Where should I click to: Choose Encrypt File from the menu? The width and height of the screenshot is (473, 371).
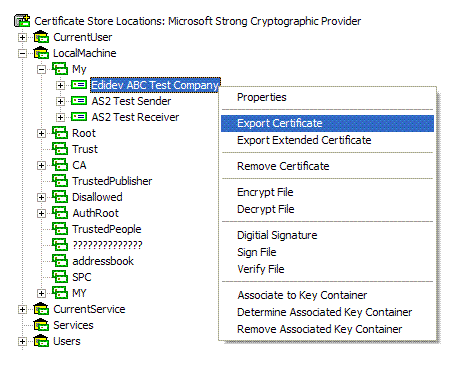pos(327,192)
